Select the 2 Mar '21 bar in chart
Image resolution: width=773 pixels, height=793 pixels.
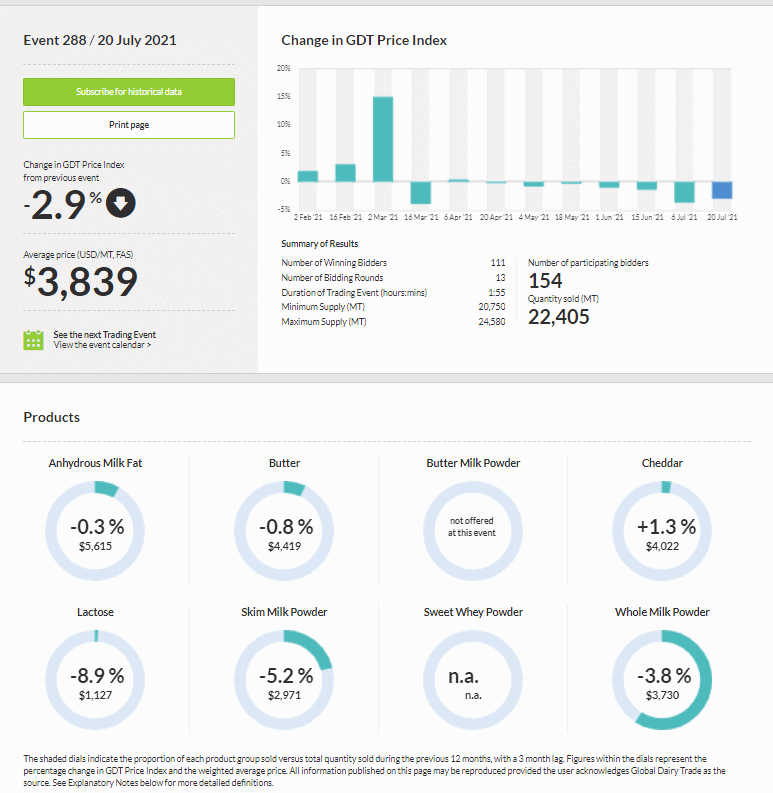point(383,139)
